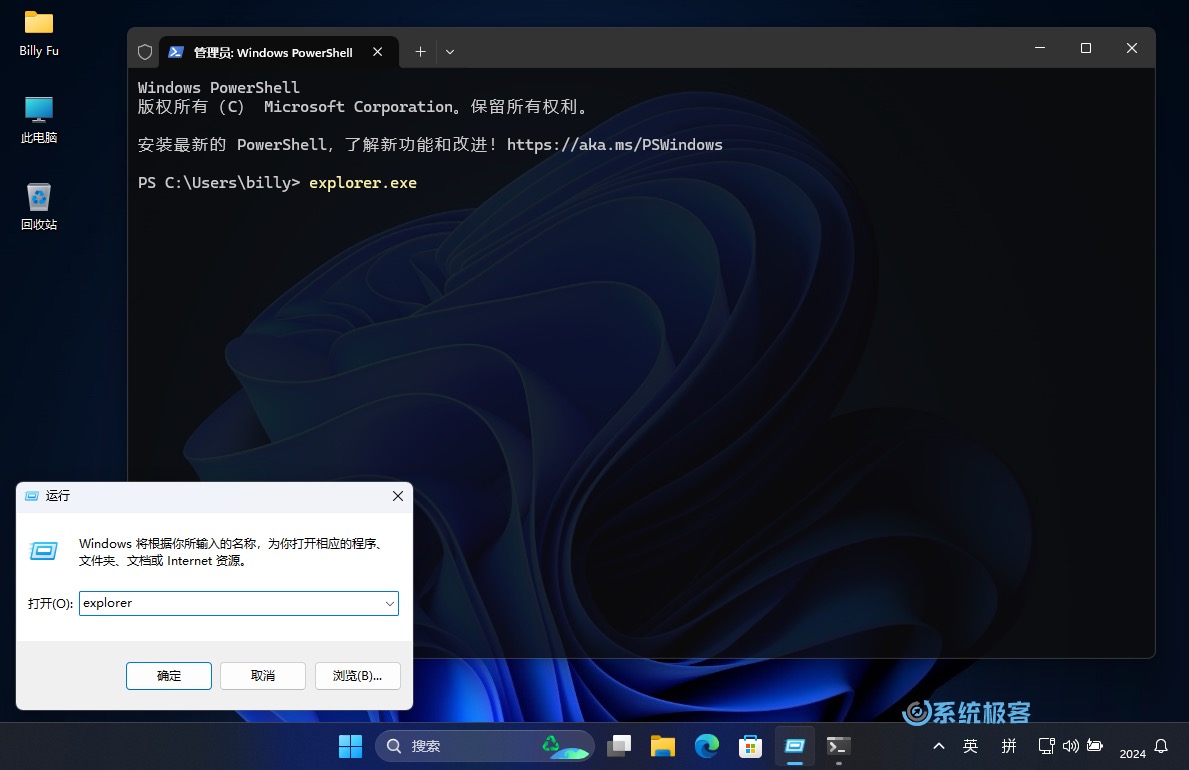Click the 浏览(B)... button in the Run dialog
Viewport: 1189px width, 770px height.
point(357,675)
